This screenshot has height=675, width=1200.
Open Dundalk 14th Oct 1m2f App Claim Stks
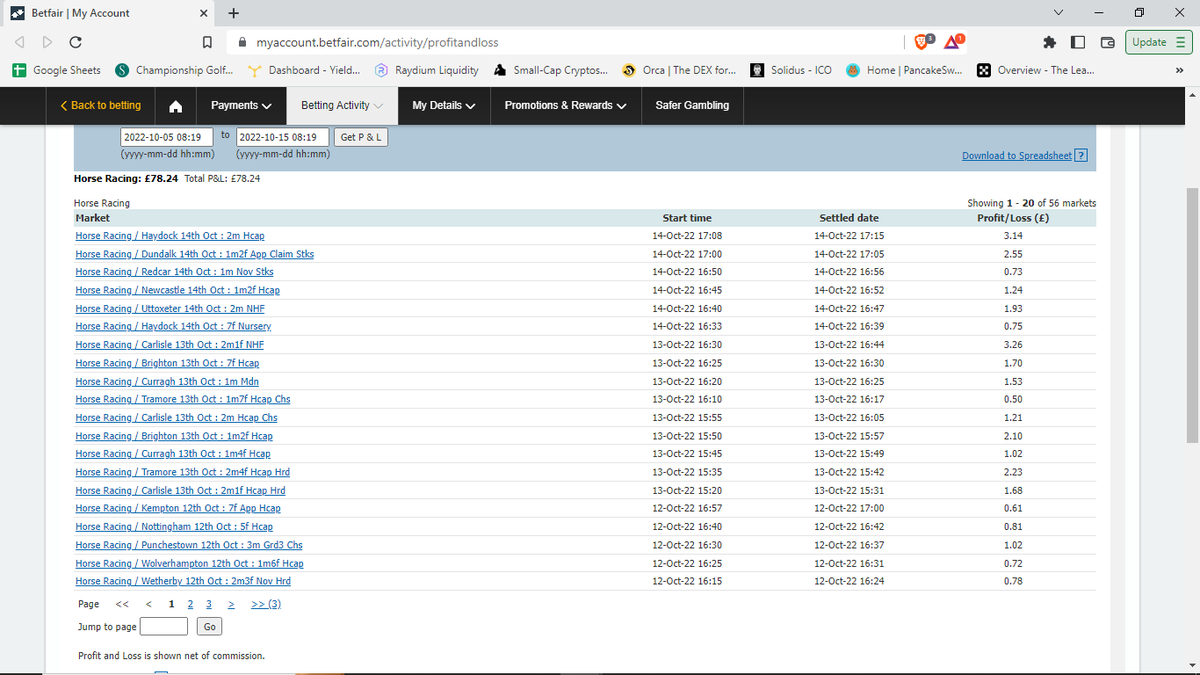(x=195, y=254)
